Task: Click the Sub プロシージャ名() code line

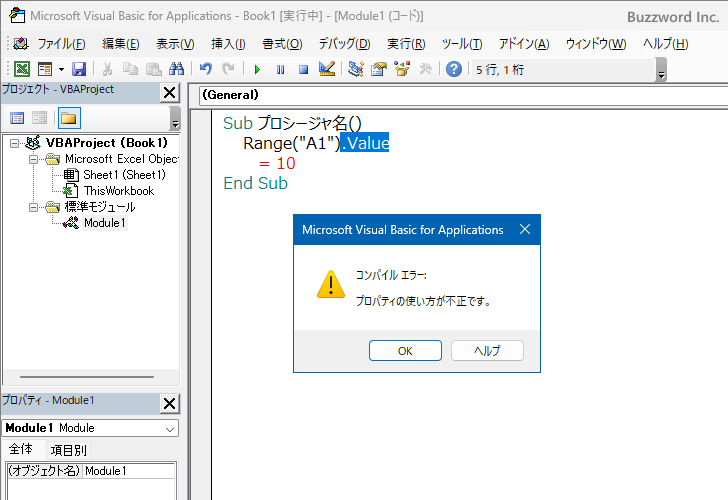Action: tap(292, 123)
